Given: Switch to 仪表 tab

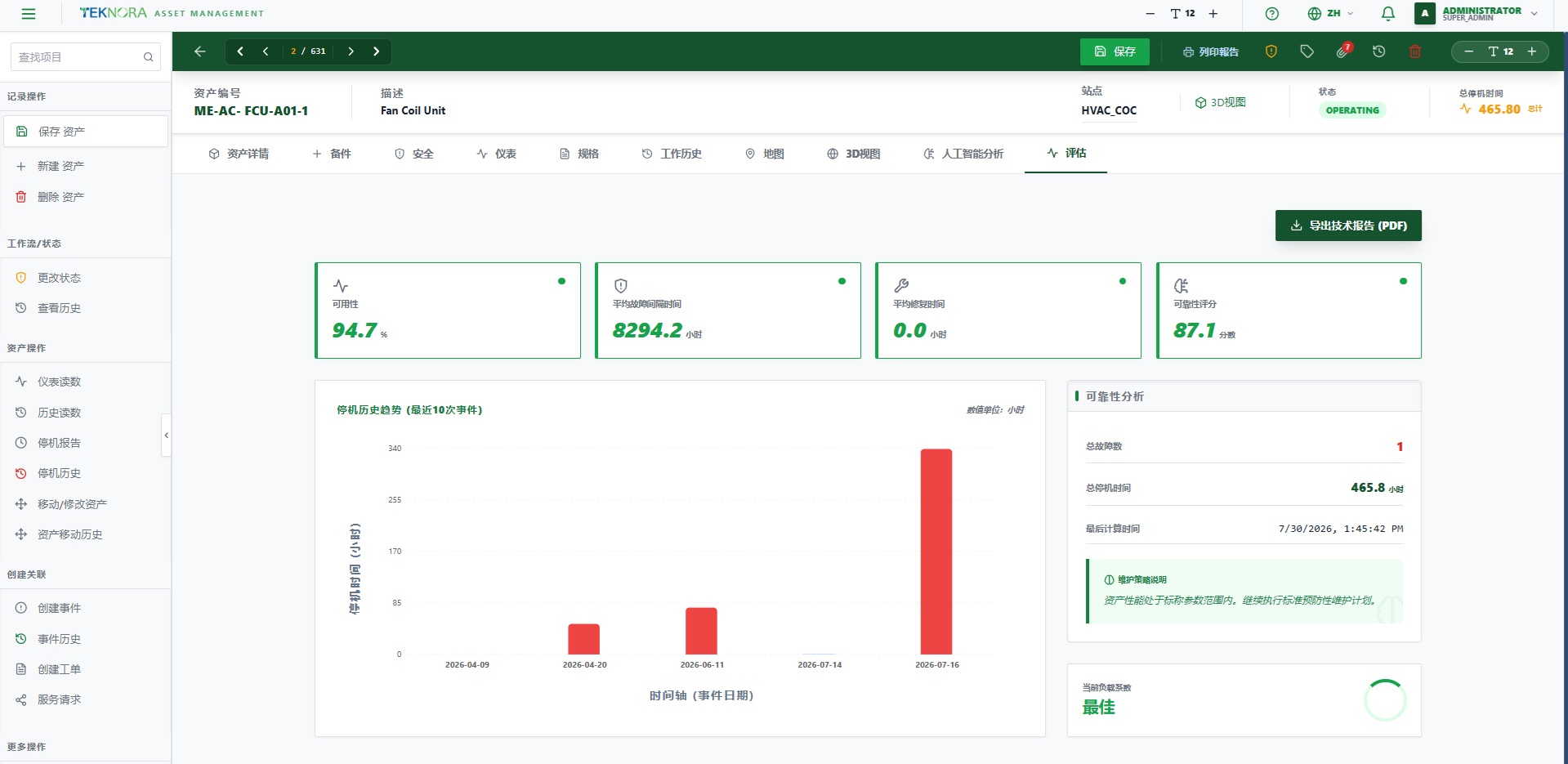Looking at the screenshot, I should tap(497, 154).
